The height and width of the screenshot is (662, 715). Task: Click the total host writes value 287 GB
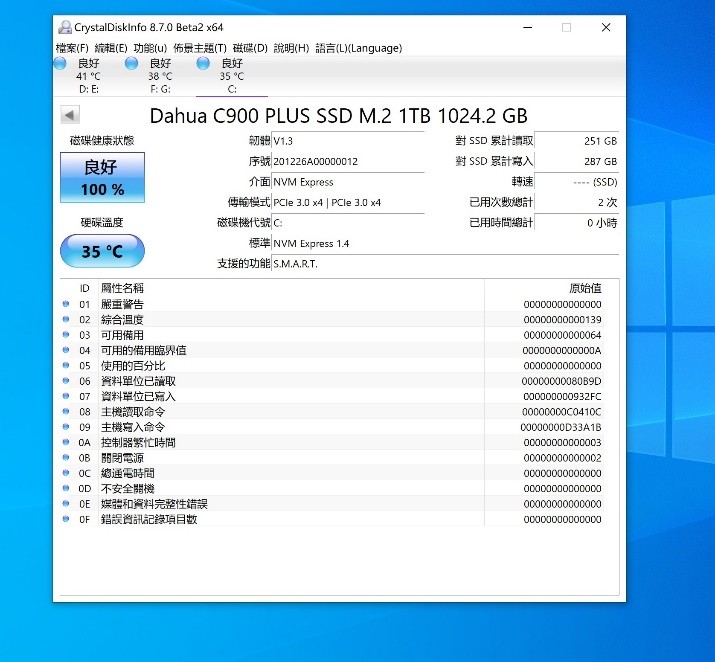(577, 161)
